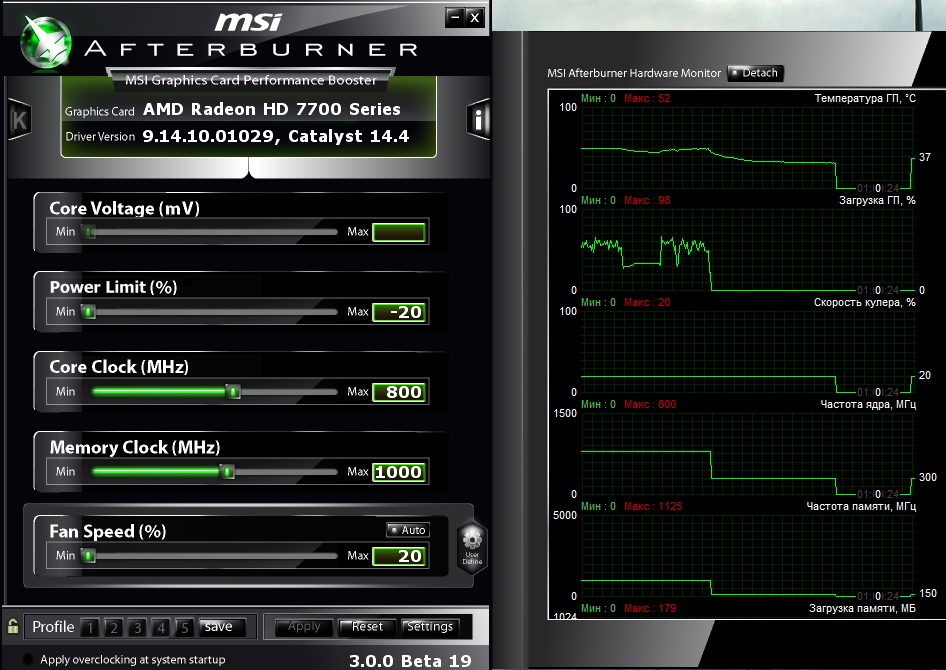This screenshot has width=946, height=670.
Task: Click the Power Limit slider handle
Action: [x=89, y=312]
